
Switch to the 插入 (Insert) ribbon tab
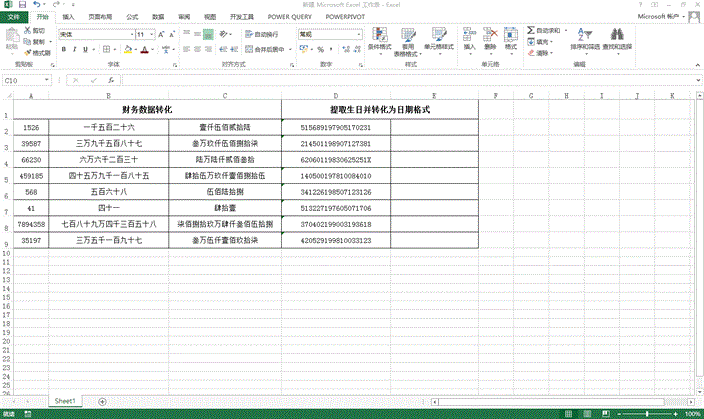[x=67, y=17]
